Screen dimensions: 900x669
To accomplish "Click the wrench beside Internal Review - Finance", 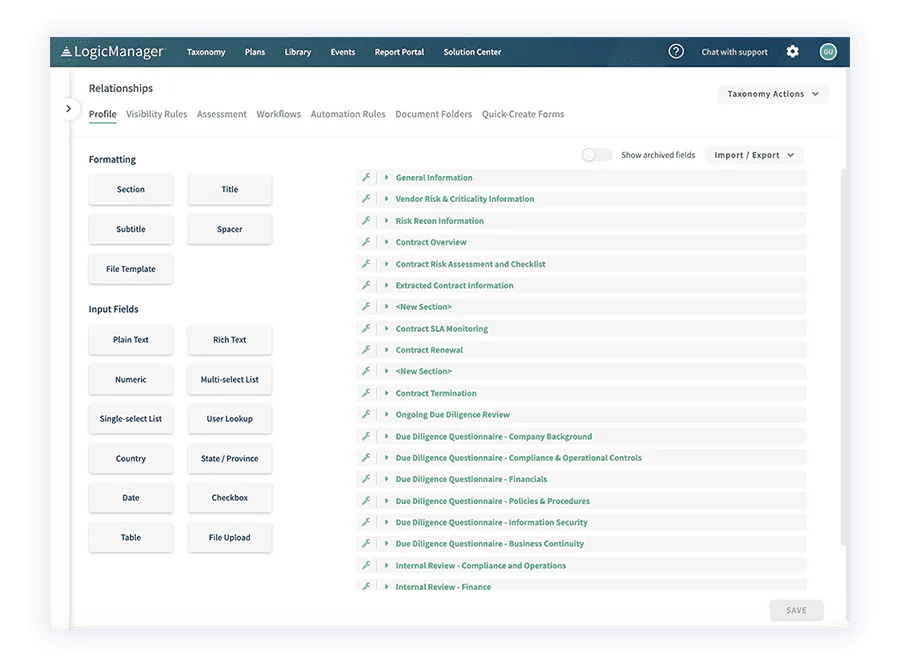I will [x=367, y=585].
